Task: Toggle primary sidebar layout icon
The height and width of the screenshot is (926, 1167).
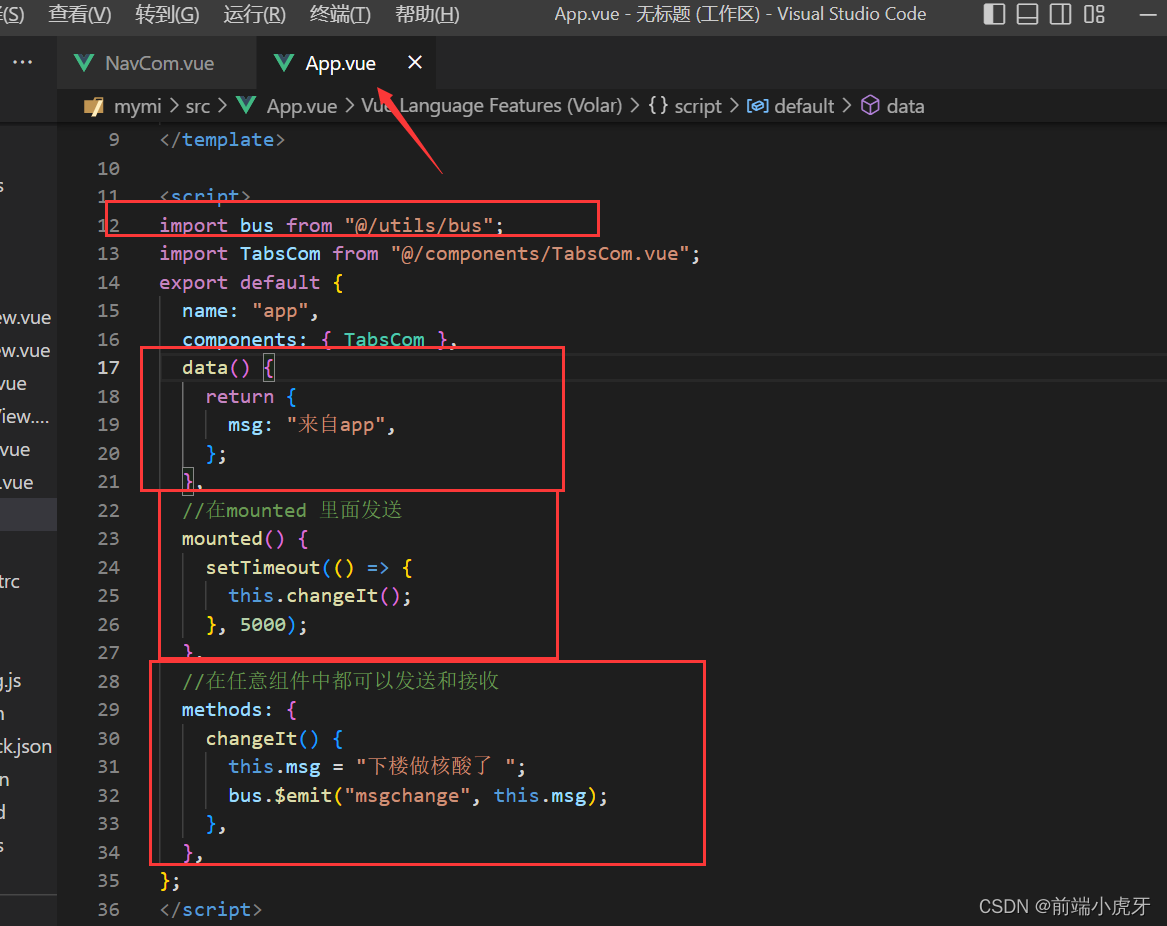Action: pos(994,14)
